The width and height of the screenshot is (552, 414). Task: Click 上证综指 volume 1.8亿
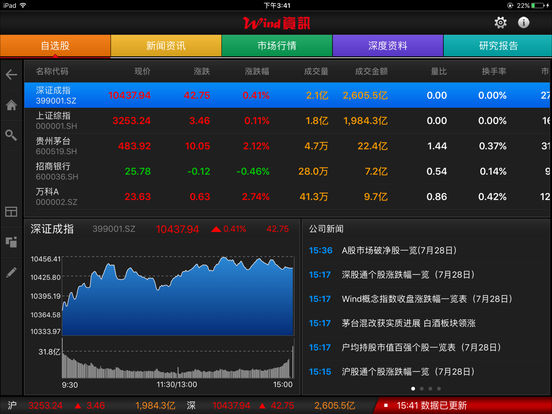pyautogui.click(x=316, y=121)
